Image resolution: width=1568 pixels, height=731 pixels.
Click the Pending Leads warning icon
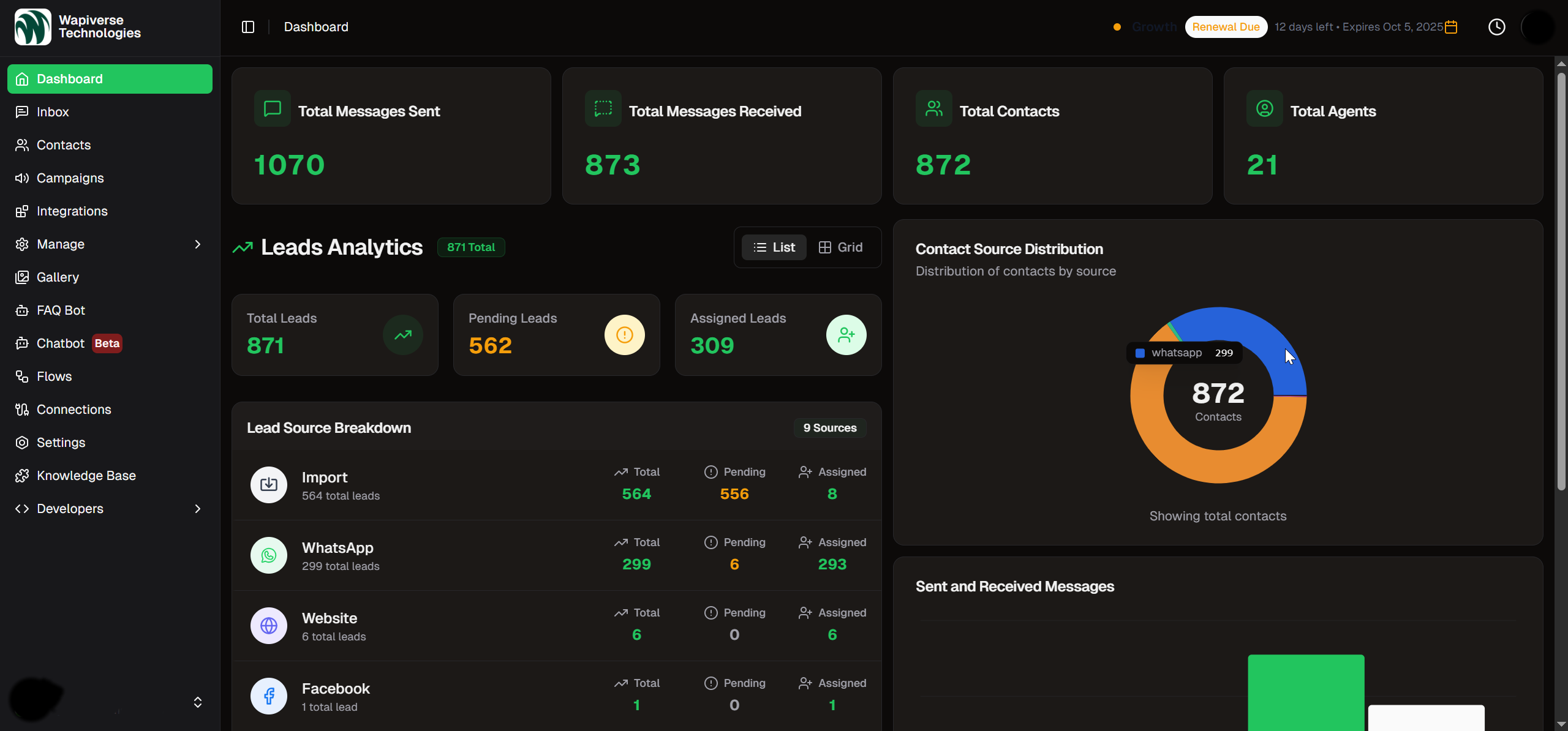[624, 335]
